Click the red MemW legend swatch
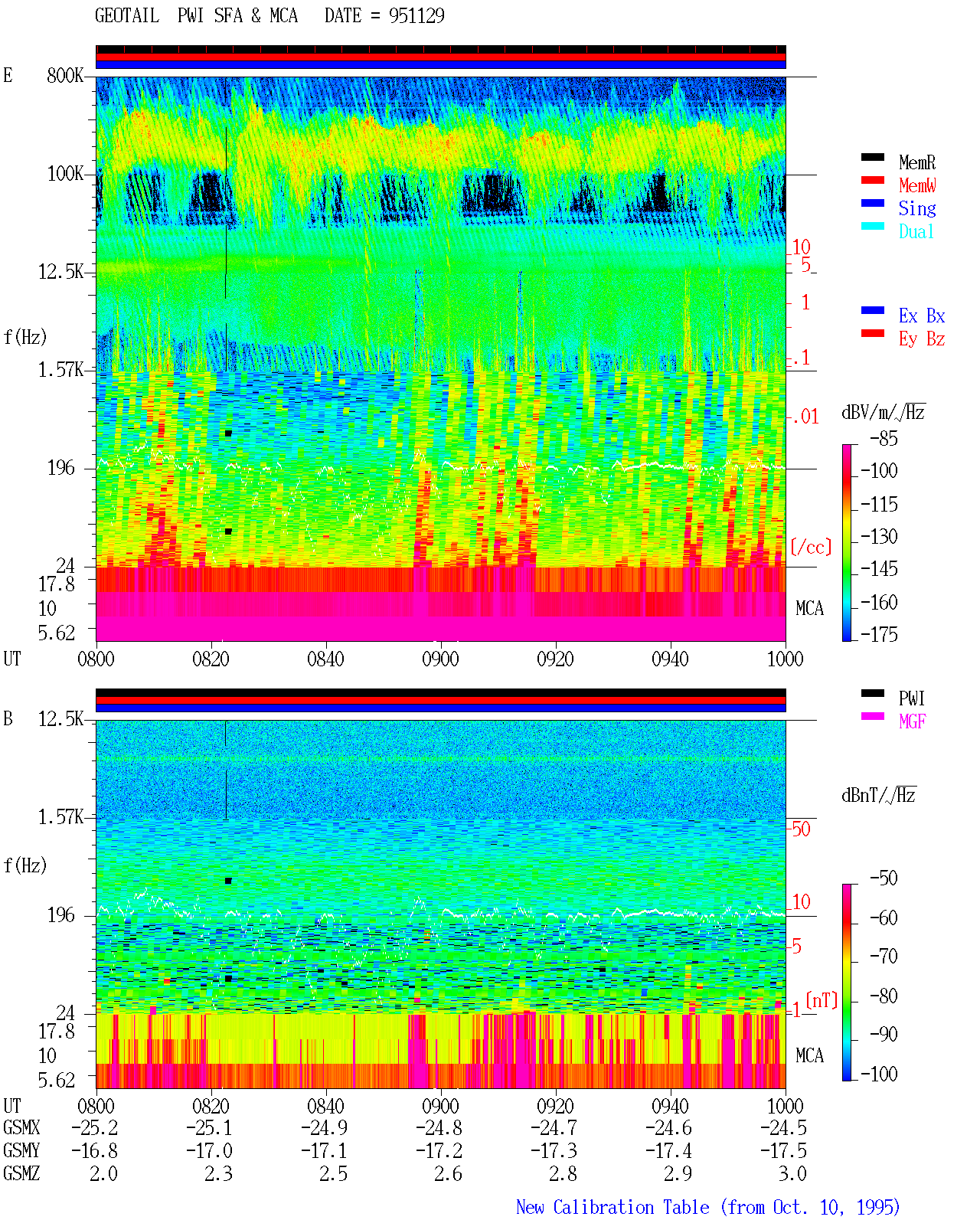This screenshot has height=1220, width=980. coord(873,181)
